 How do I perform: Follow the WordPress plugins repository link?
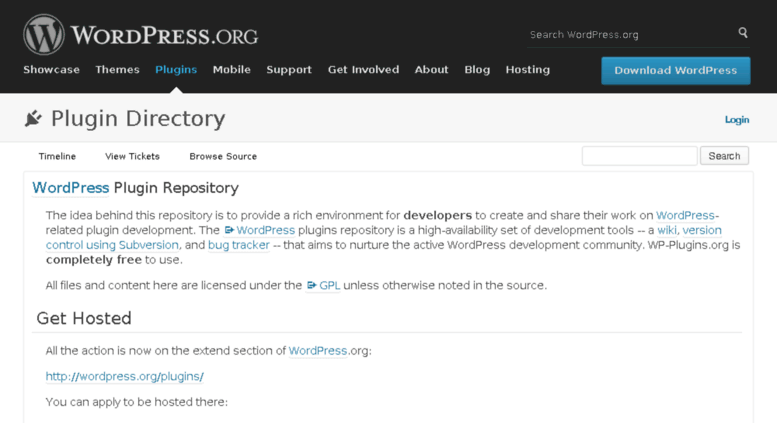pyautogui.click(x=260, y=230)
